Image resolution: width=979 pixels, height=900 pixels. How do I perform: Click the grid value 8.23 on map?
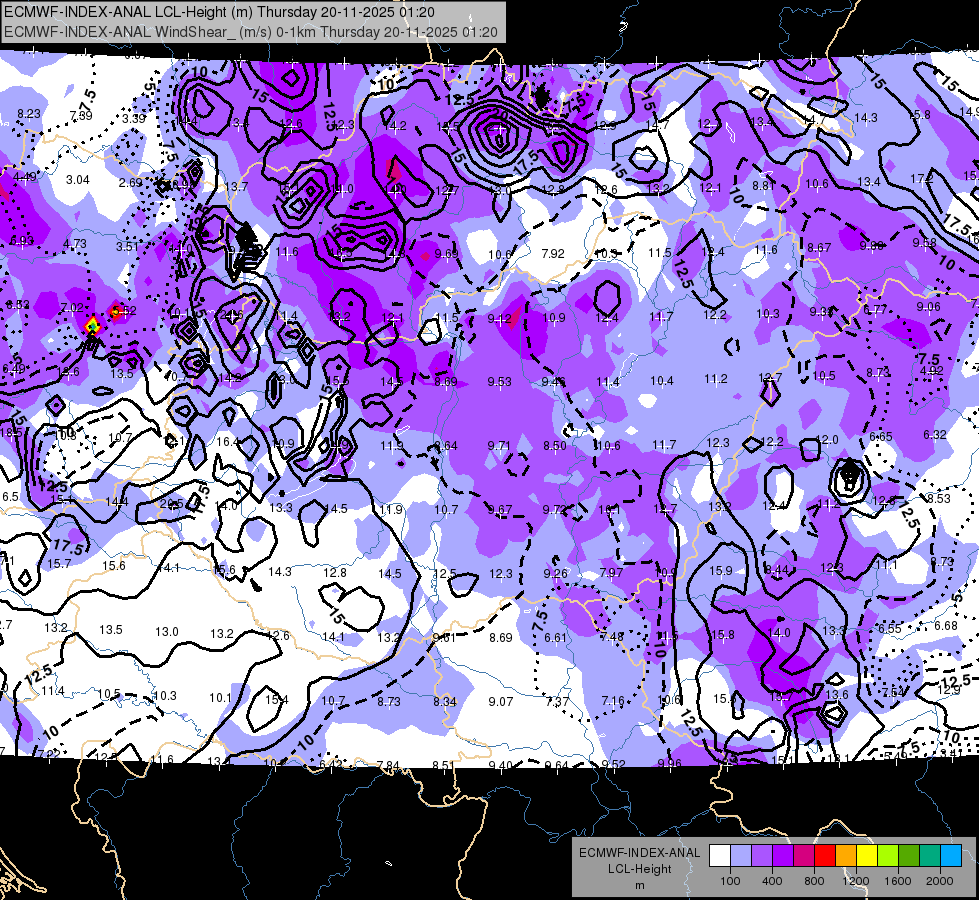click(x=29, y=114)
